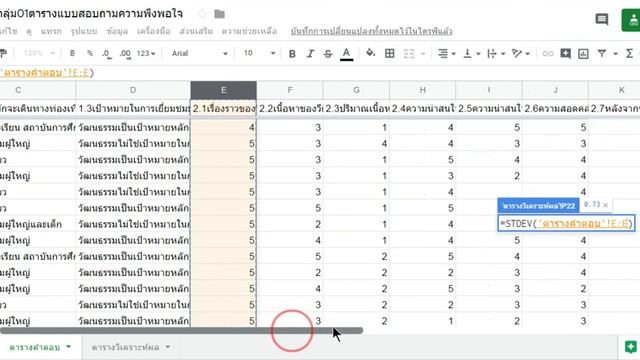Open the แทรก menu
The height and width of the screenshot is (360, 640).
(x=51, y=31)
